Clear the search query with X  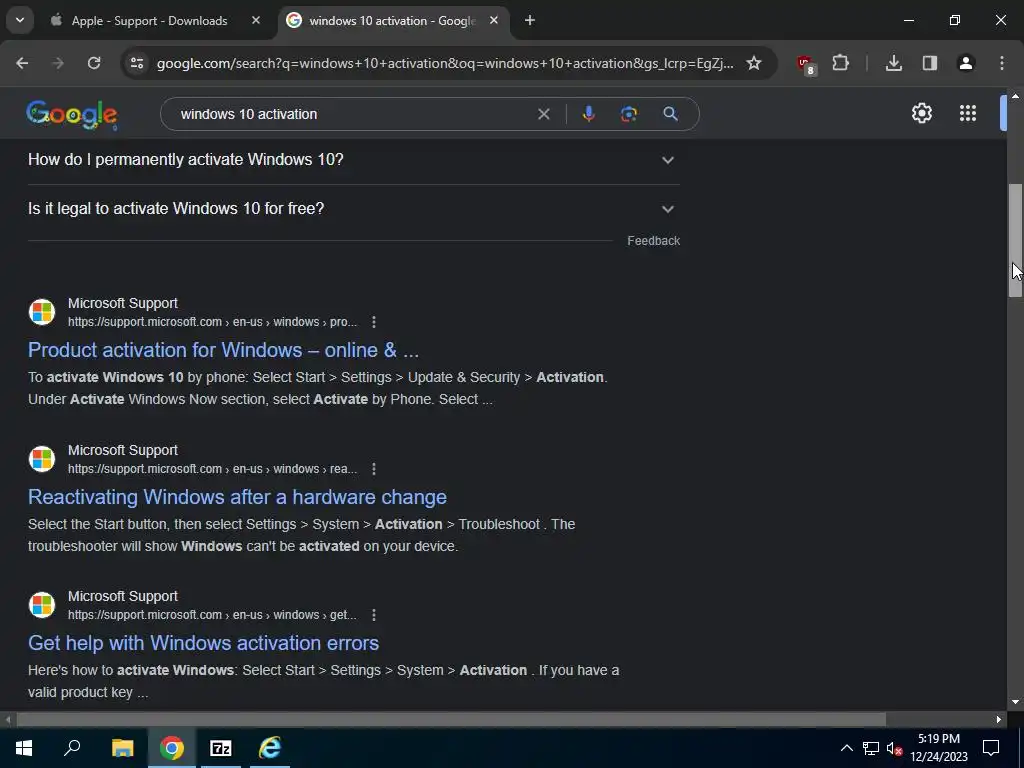543,114
